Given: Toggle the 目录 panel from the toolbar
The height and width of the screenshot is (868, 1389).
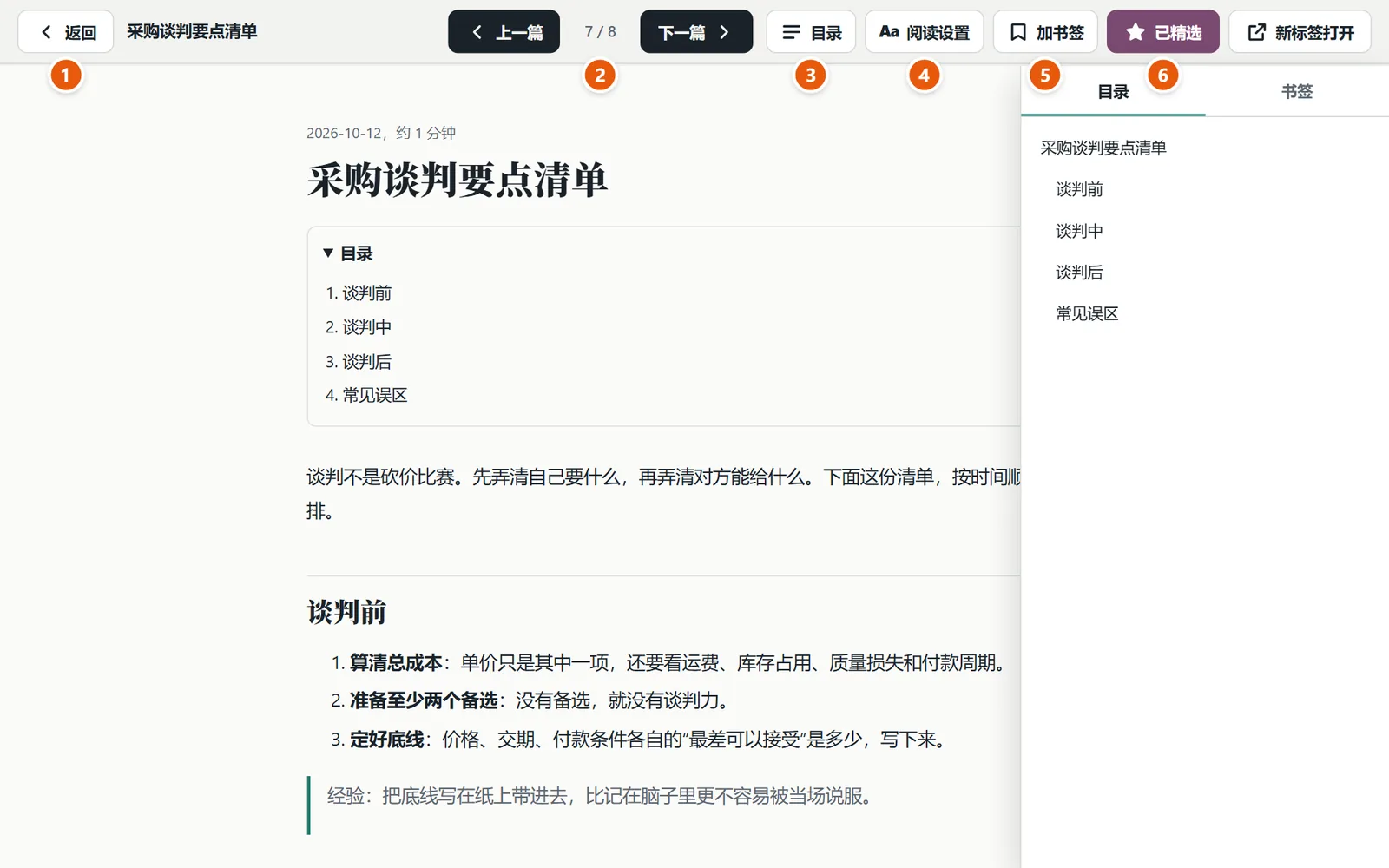Looking at the screenshot, I should [x=811, y=32].
